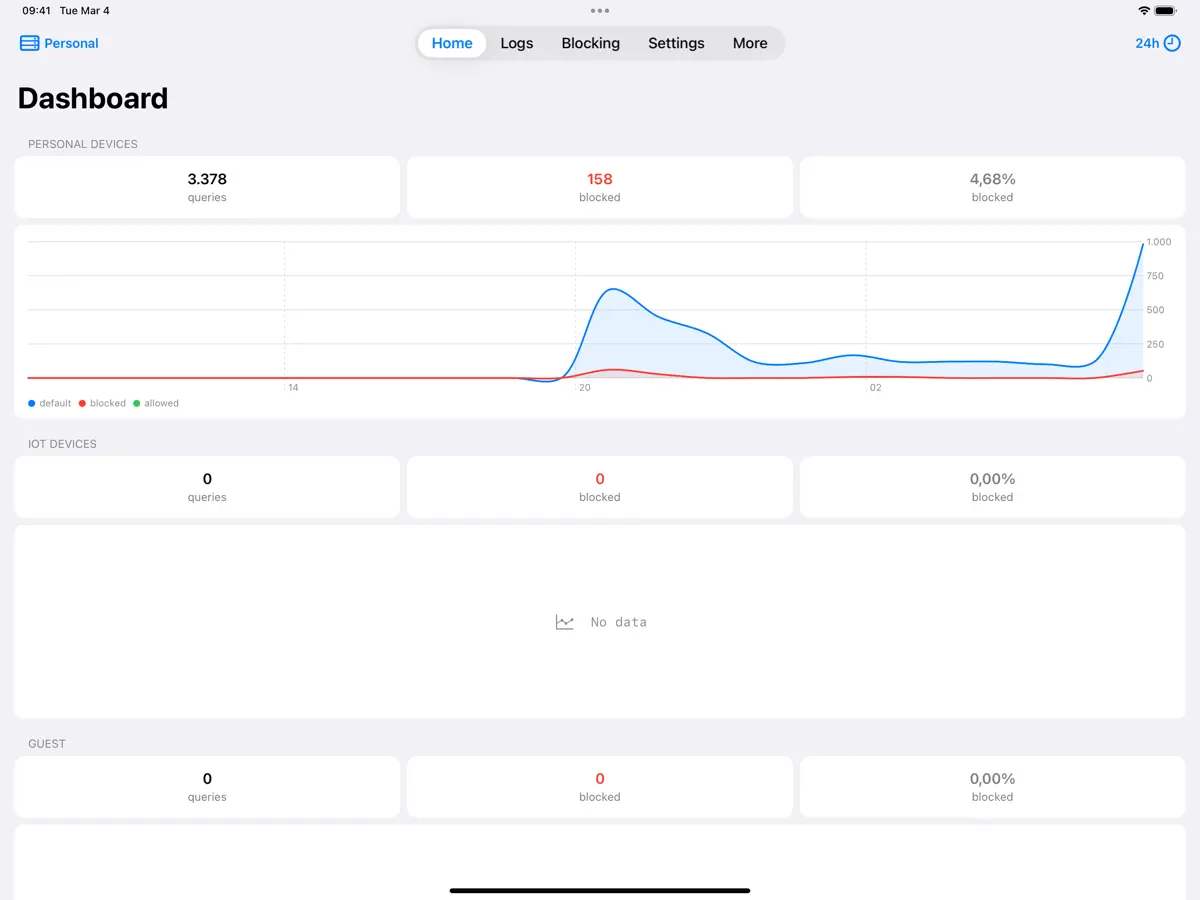Image resolution: width=1200 pixels, height=900 pixels.
Task: Click the default legend label
Action: tap(55, 403)
